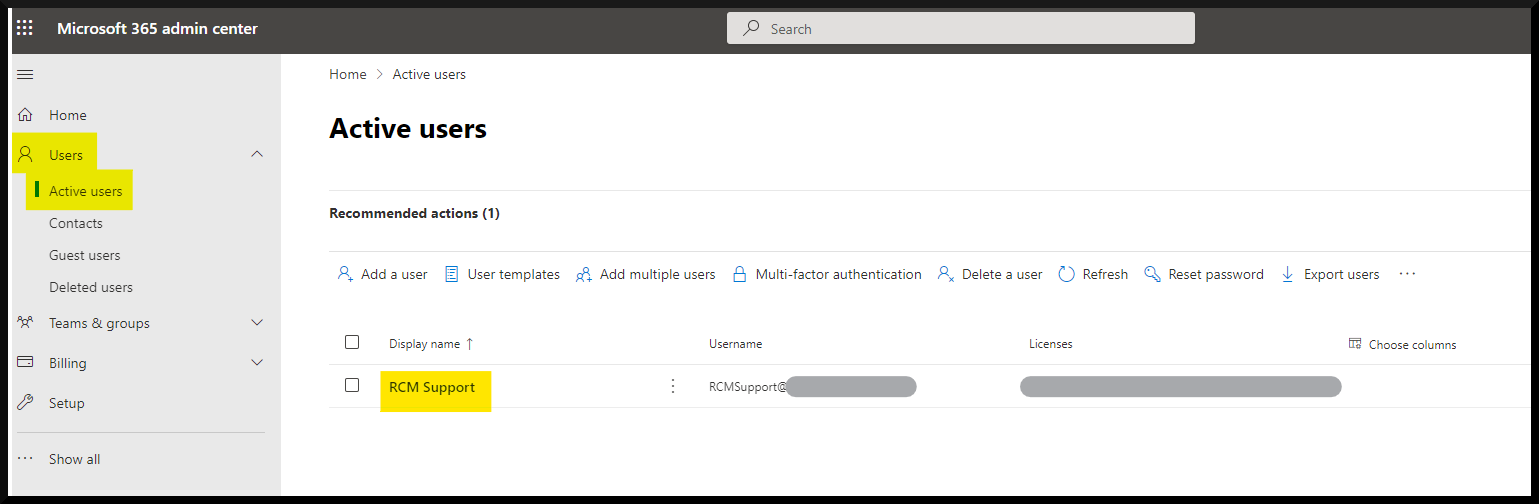This screenshot has height=504, width=1539.
Task: Open Setup in the navigation
Action: (x=67, y=403)
